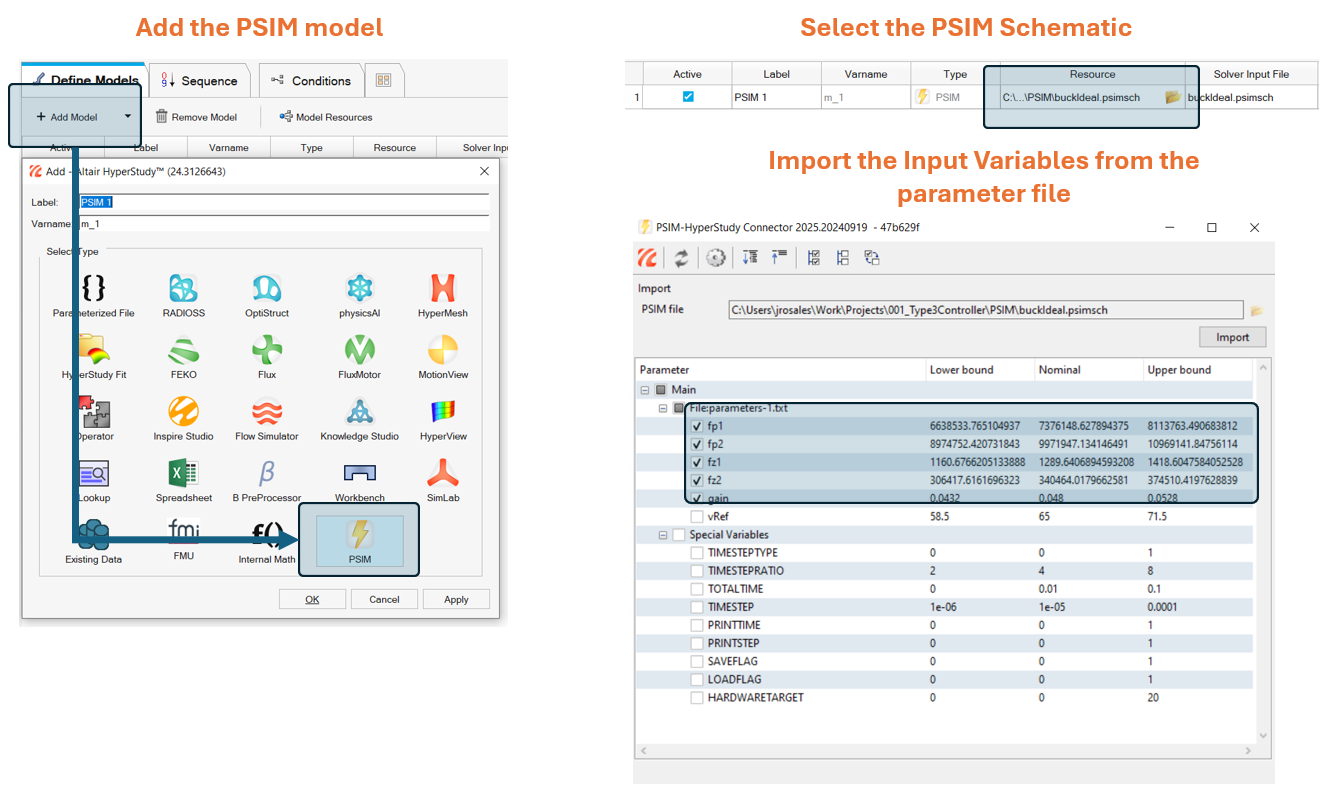Toggle the Active checkbox for PSIM 1
The height and width of the screenshot is (785, 1342).
coord(687,97)
